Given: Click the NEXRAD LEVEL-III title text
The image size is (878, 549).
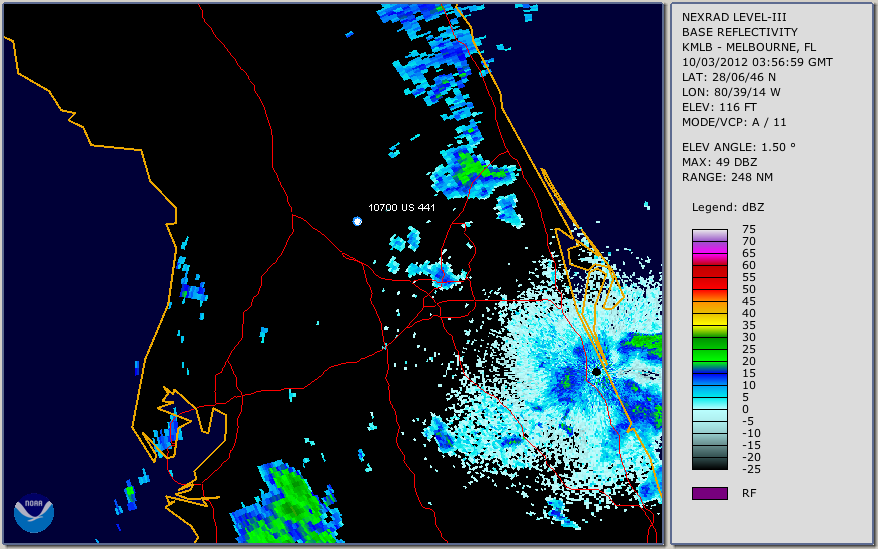Looking at the screenshot, I should click(x=734, y=17).
